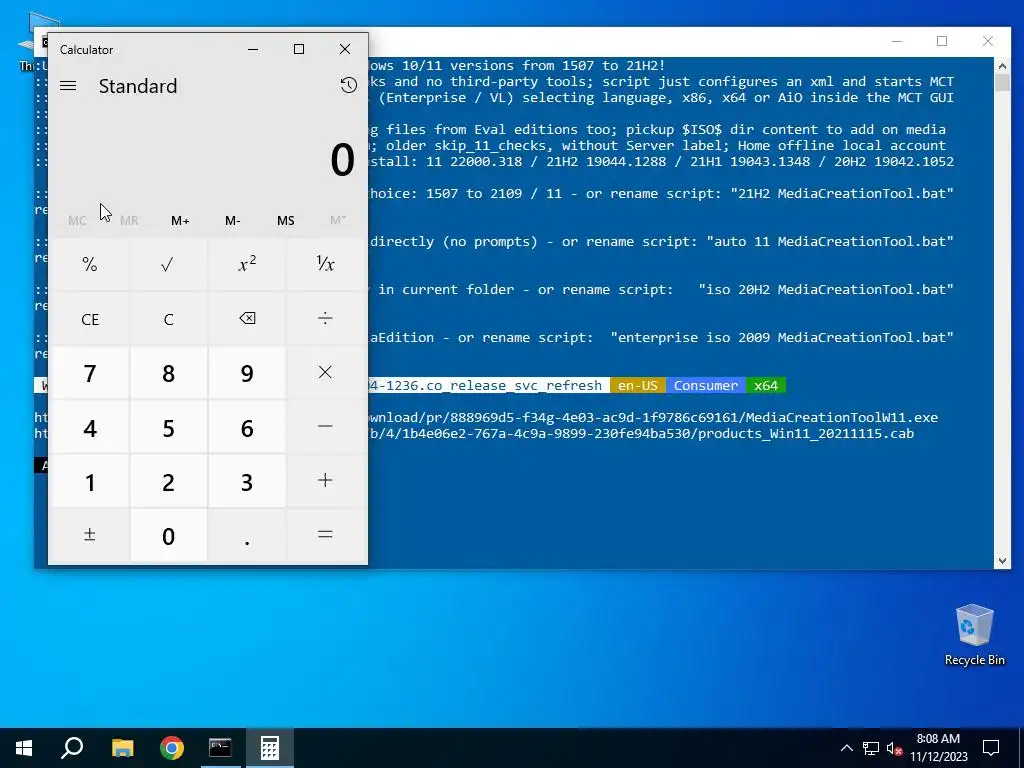Open the taskbar clock and date

tap(938, 748)
